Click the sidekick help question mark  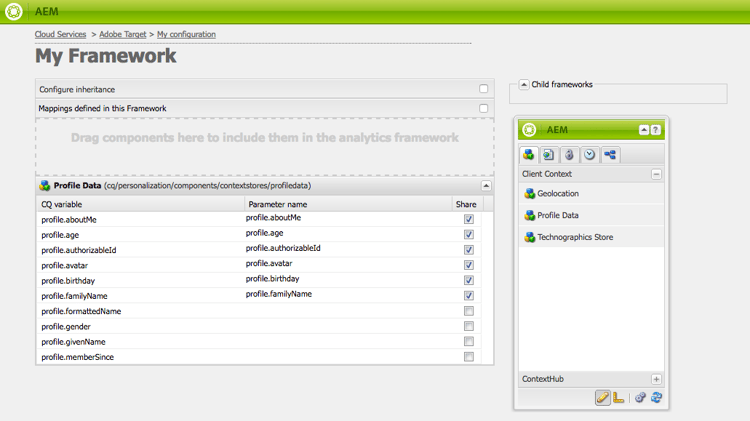[656, 130]
